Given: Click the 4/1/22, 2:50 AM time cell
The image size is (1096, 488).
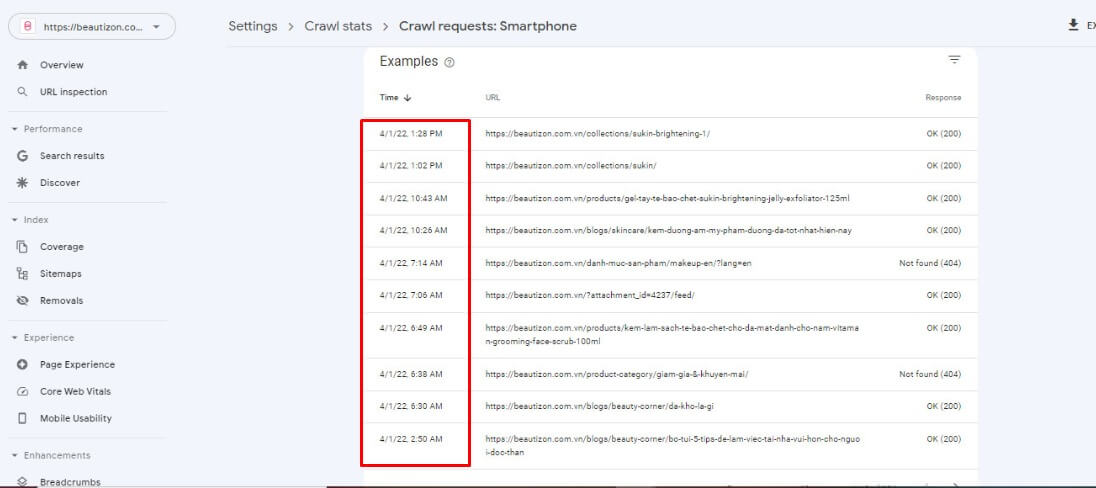Looking at the screenshot, I should tap(411, 439).
